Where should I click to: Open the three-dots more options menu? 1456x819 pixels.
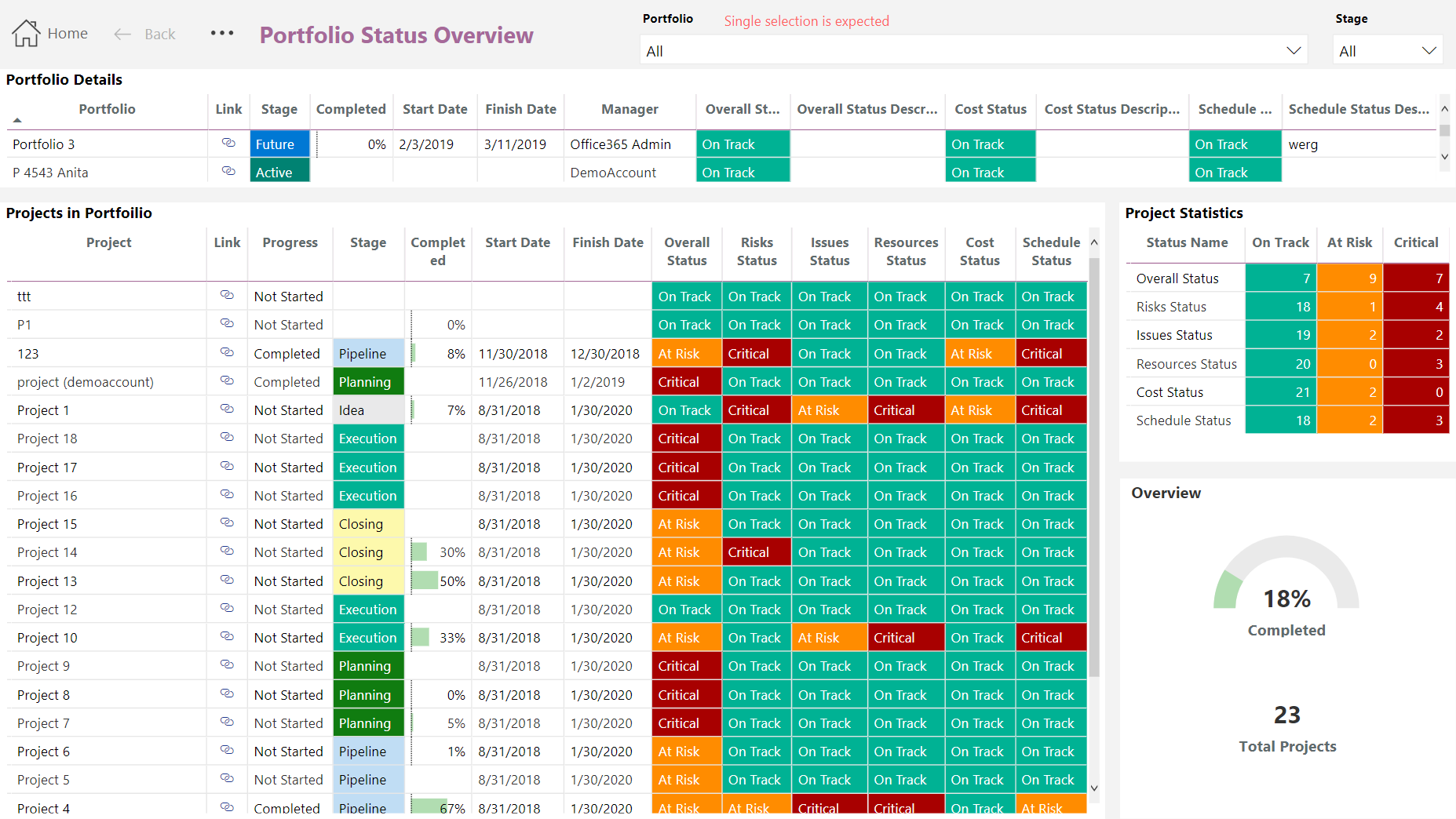click(222, 33)
